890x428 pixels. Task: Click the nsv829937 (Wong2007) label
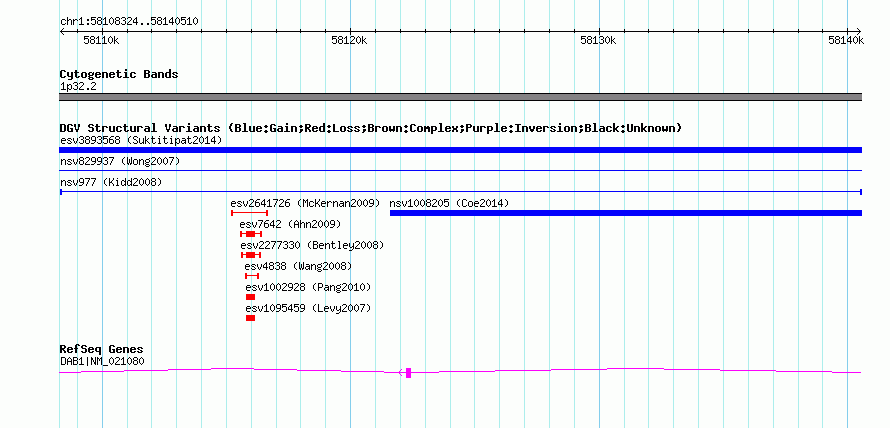[x=120, y=162]
